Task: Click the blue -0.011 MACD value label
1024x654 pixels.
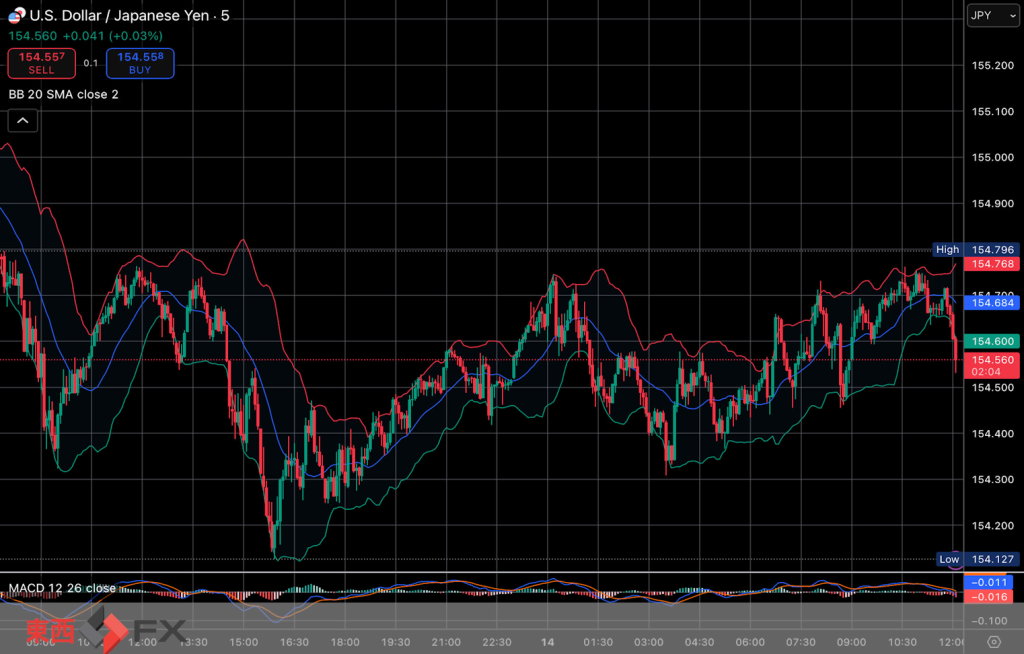Action: tap(991, 582)
